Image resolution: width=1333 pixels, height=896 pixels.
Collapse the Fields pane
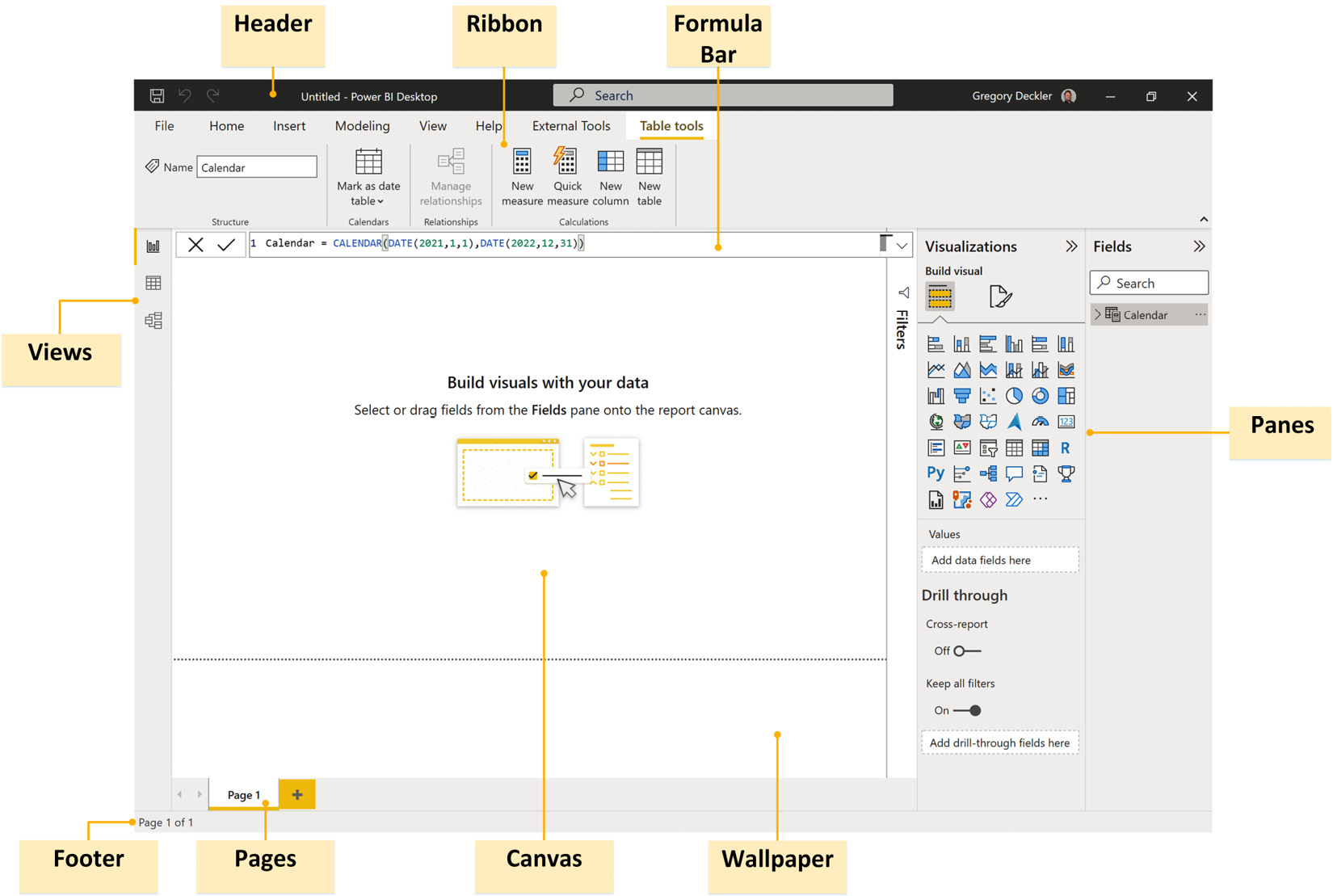click(1199, 246)
